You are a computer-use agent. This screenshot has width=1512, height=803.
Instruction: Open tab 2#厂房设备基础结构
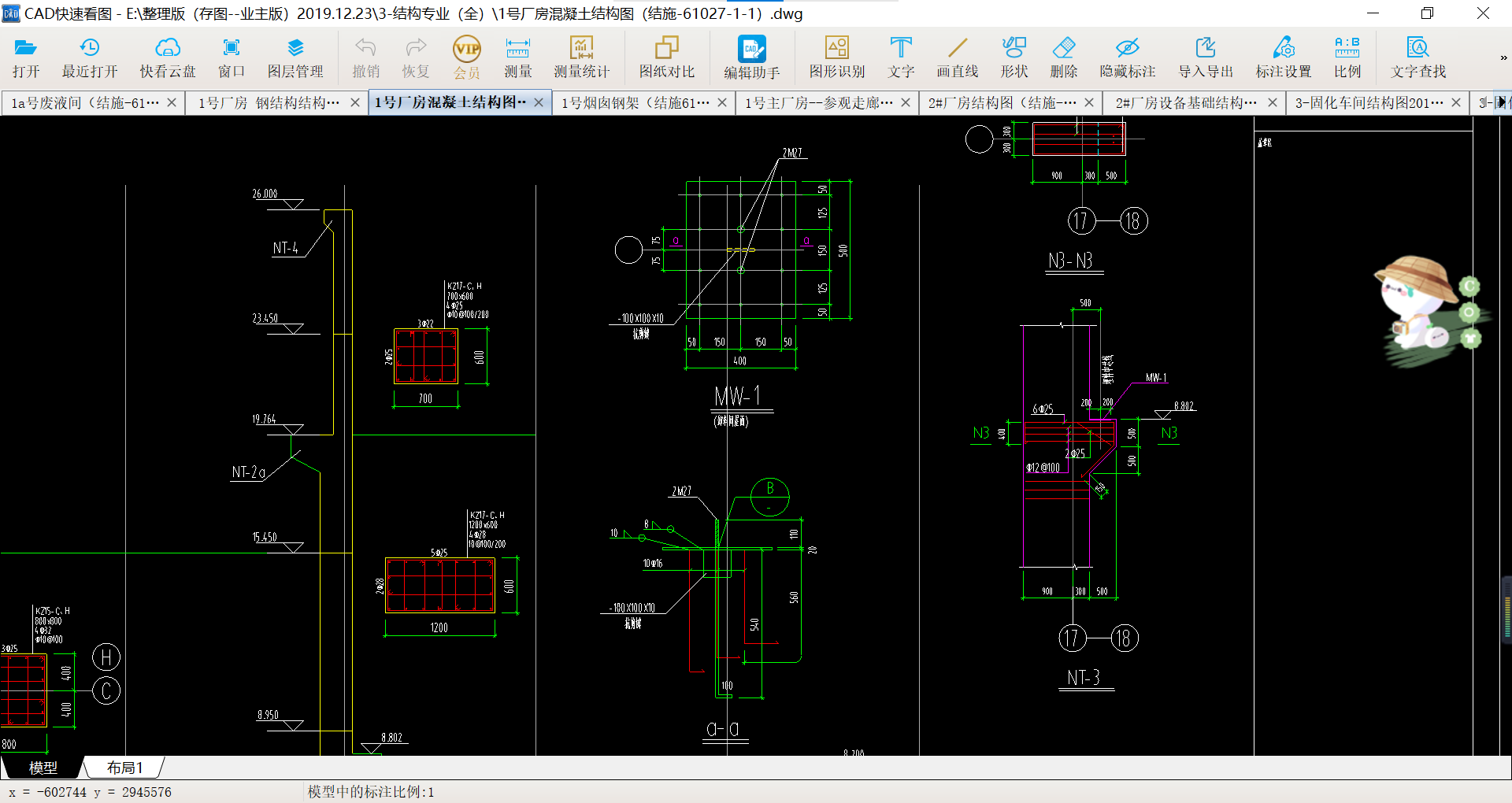(1186, 103)
